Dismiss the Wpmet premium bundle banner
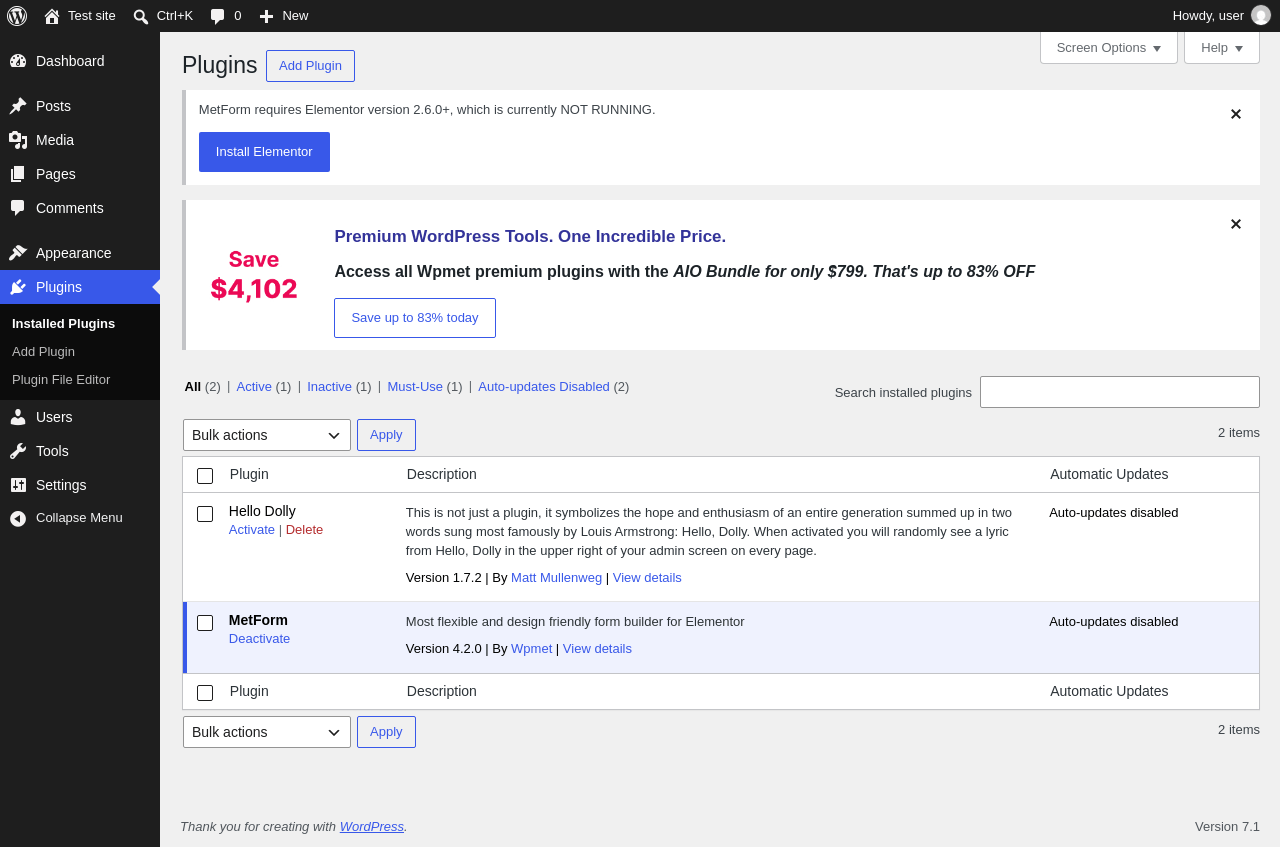 (1236, 224)
